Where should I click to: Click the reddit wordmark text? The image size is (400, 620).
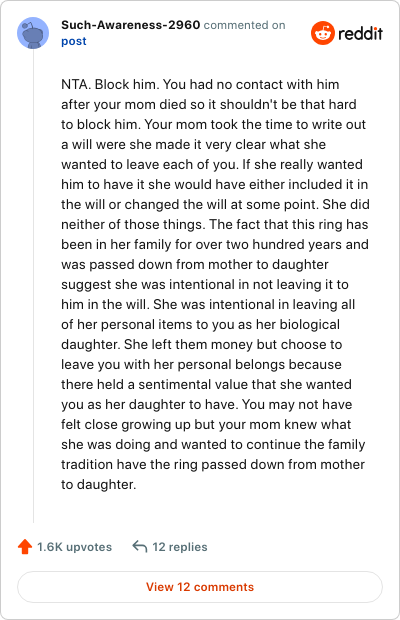click(360, 33)
